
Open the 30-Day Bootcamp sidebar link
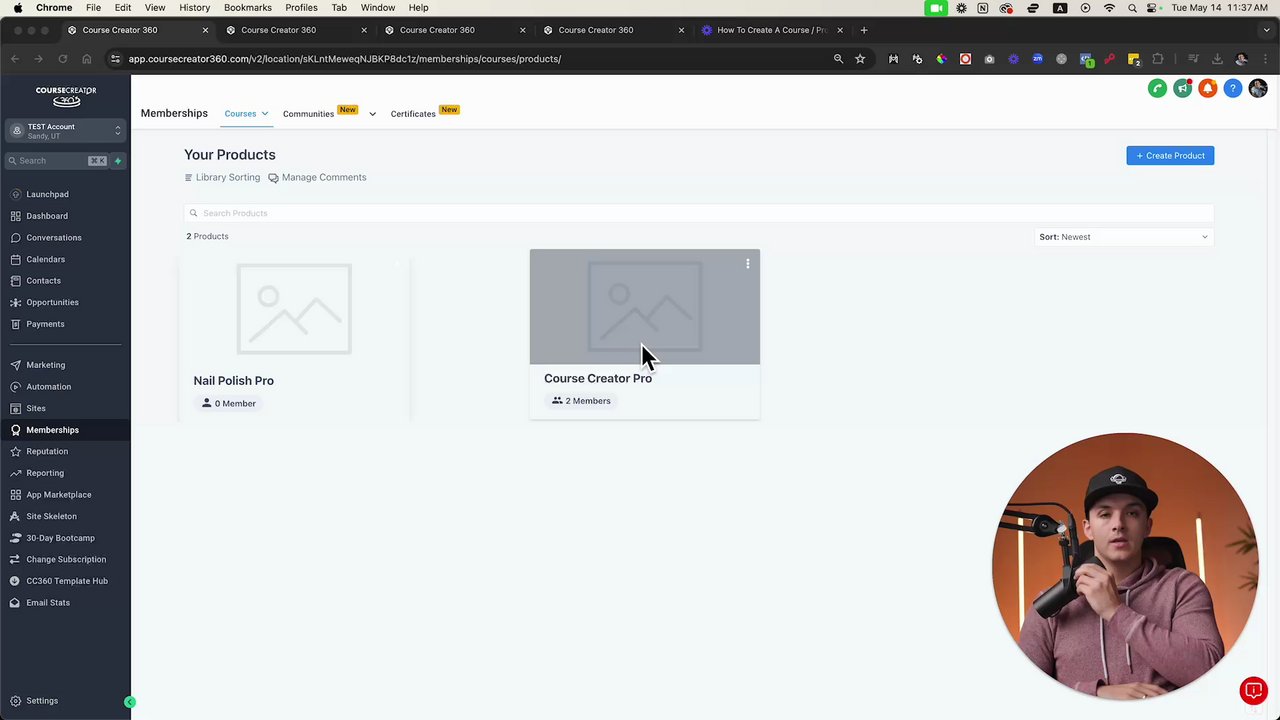click(x=60, y=538)
